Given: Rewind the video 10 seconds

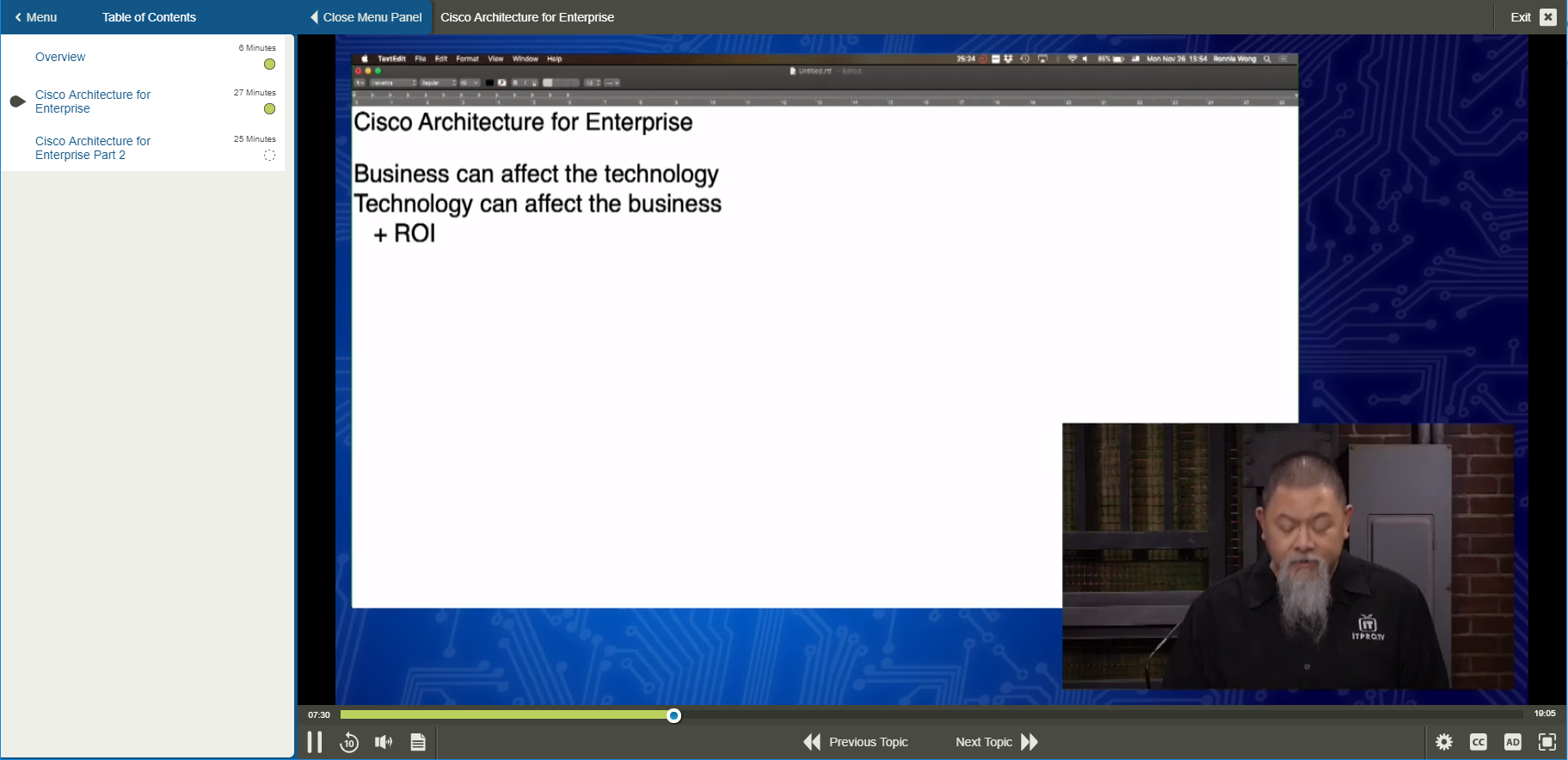Looking at the screenshot, I should click(x=349, y=742).
